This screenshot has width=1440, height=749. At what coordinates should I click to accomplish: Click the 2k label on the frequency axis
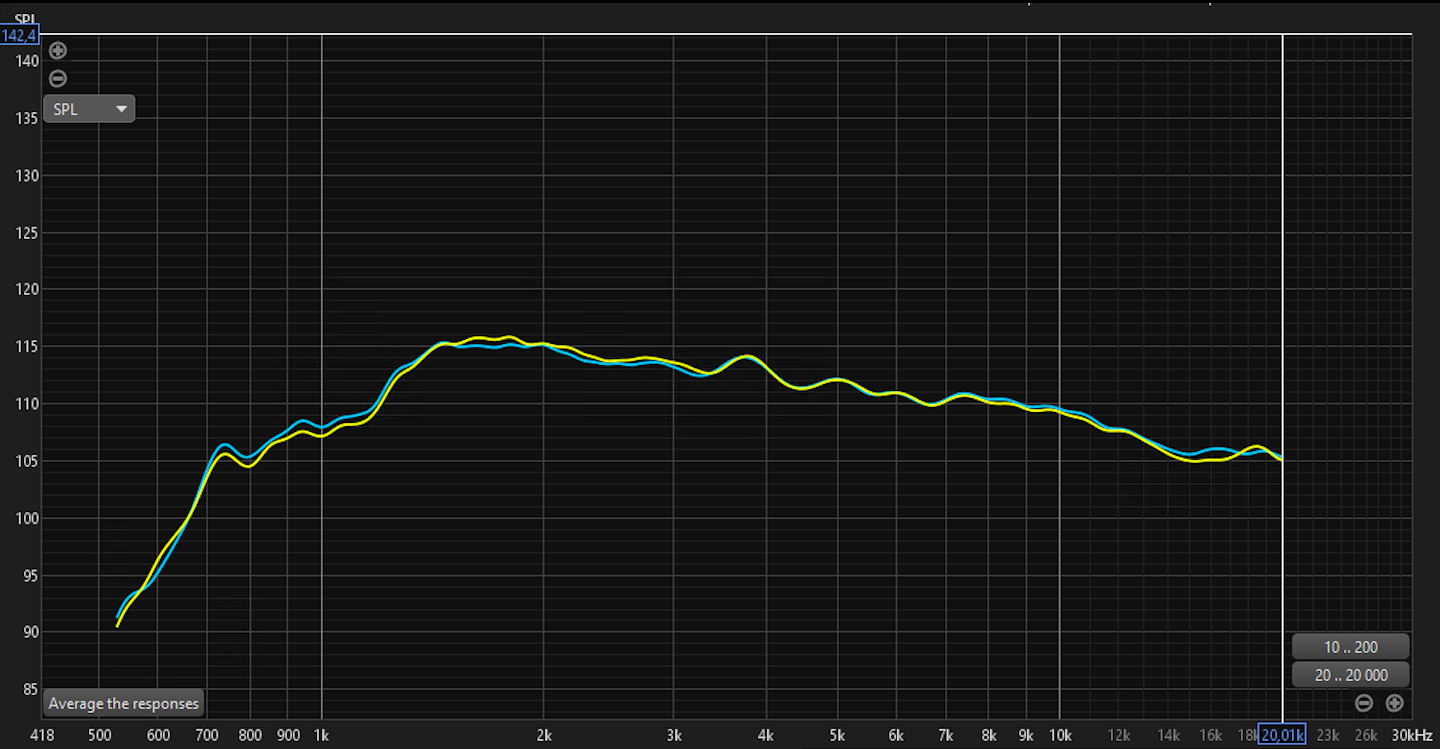(x=544, y=736)
